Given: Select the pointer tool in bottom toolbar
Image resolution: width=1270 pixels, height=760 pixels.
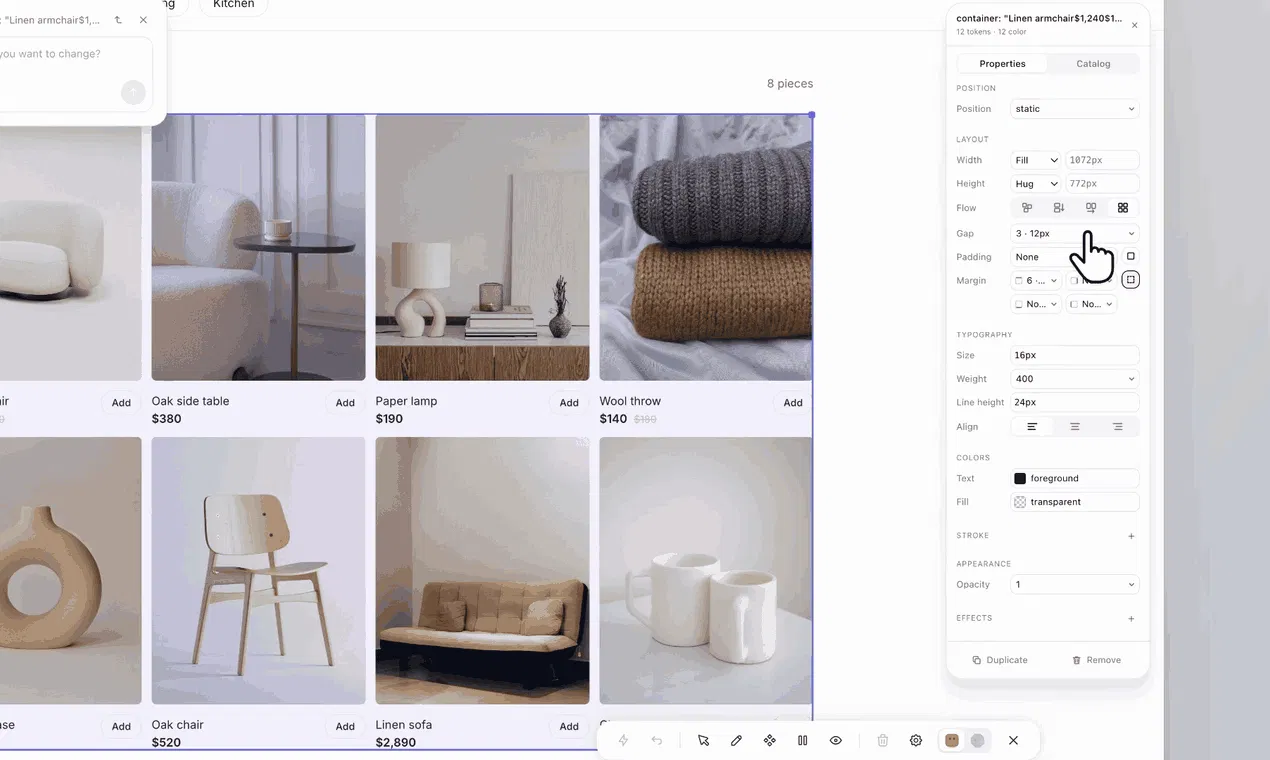Looking at the screenshot, I should [703, 741].
